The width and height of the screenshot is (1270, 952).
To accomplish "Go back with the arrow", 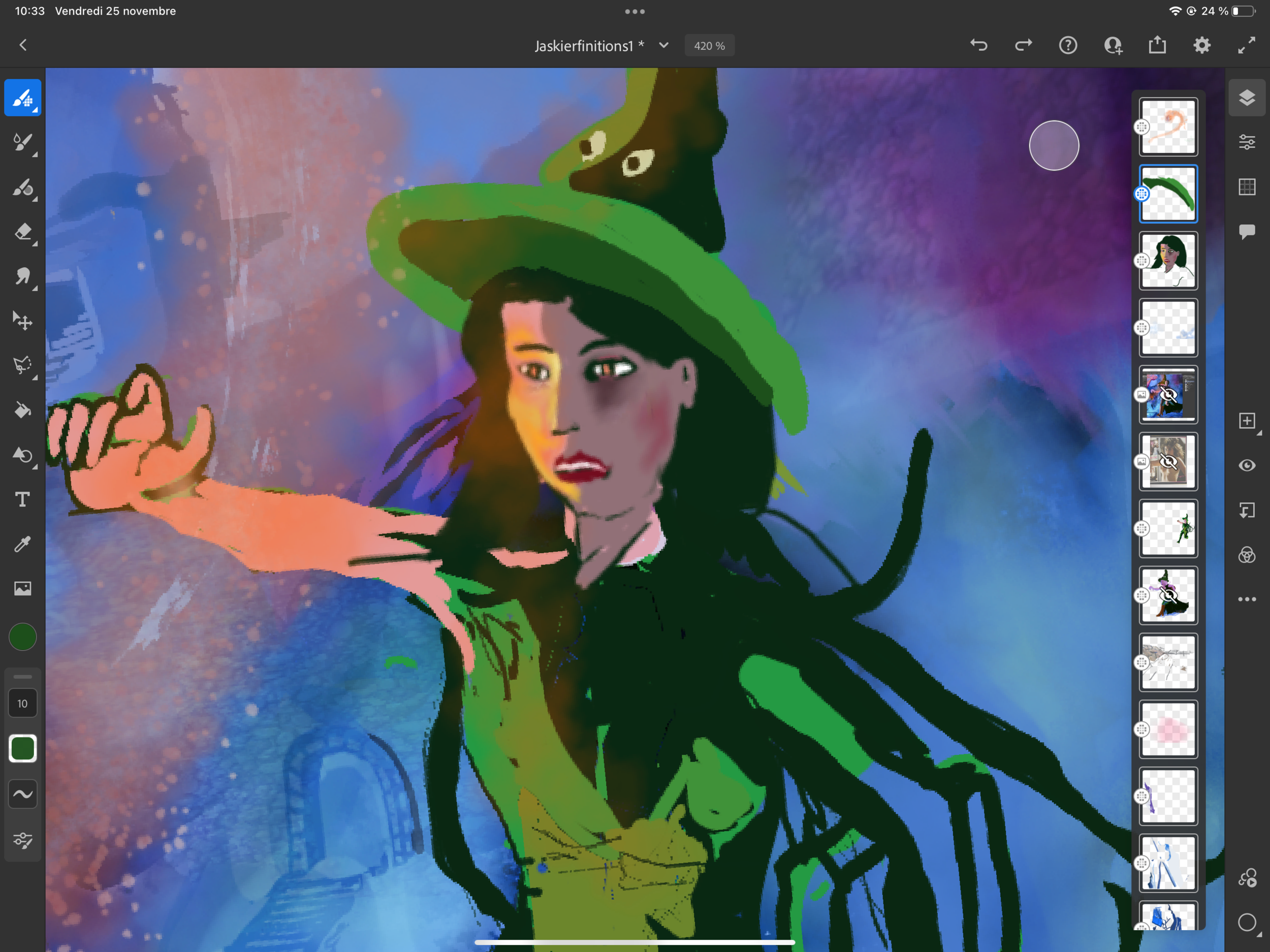I will [23, 45].
